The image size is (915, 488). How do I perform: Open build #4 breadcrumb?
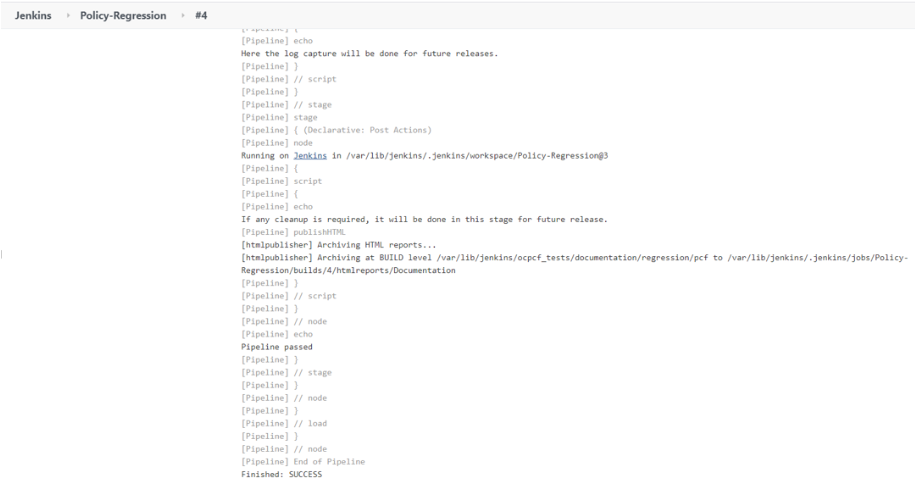pyautogui.click(x=201, y=16)
